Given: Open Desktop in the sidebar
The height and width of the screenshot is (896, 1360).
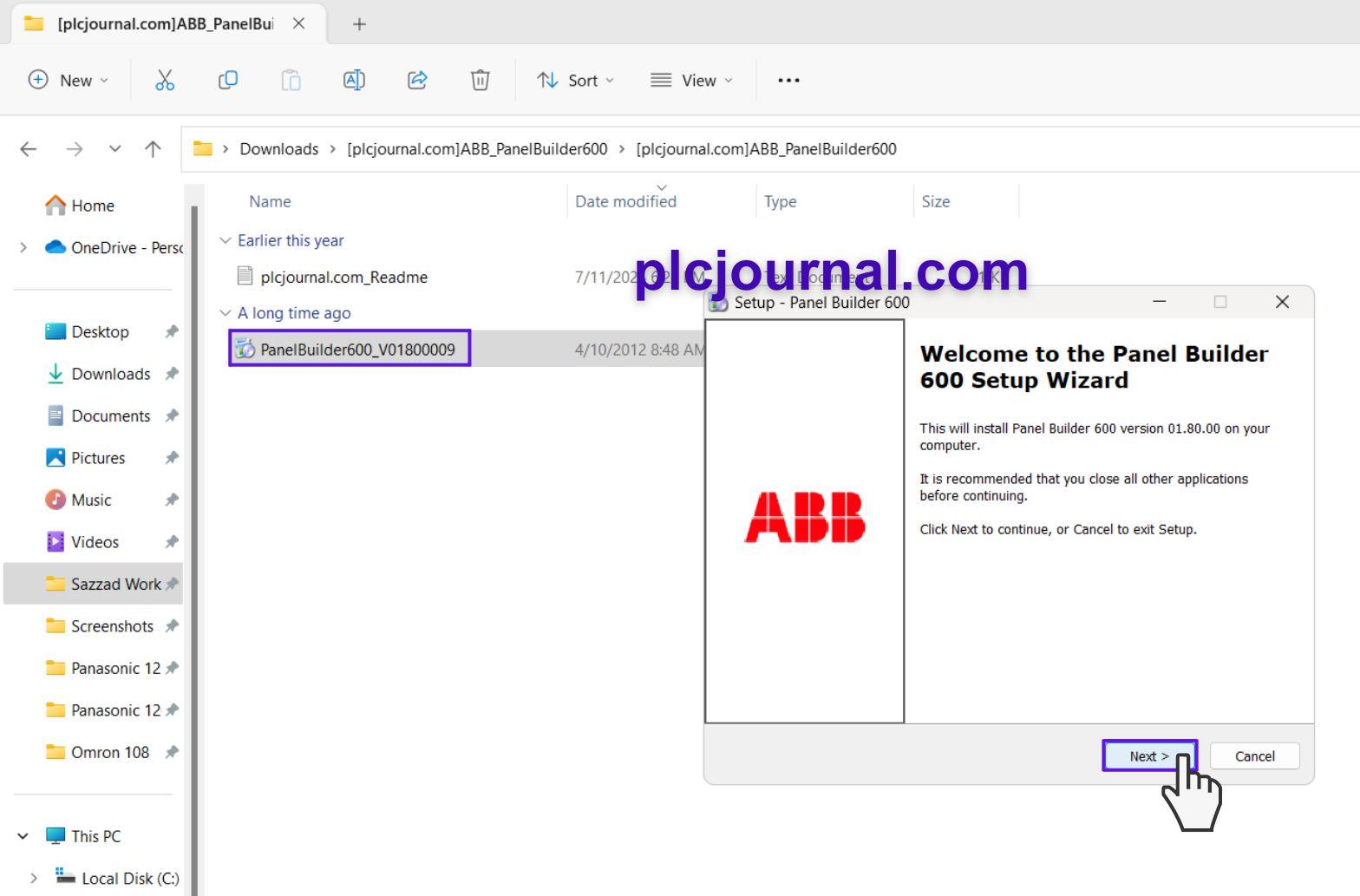Looking at the screenshot, I should point(100,331).
